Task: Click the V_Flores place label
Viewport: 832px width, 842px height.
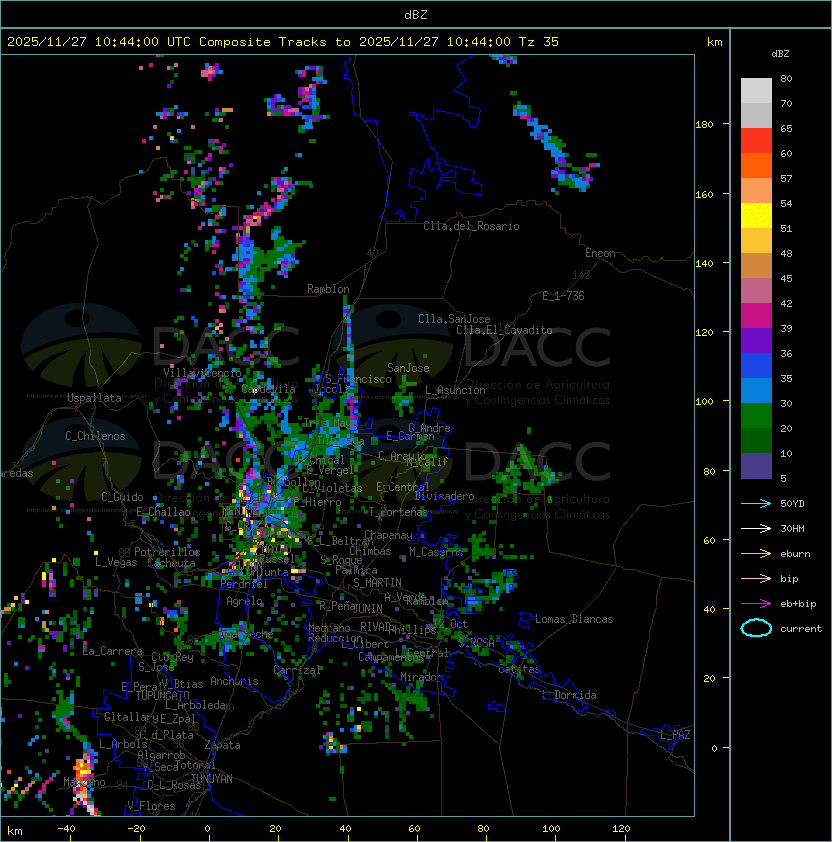Action: point(151,806)
